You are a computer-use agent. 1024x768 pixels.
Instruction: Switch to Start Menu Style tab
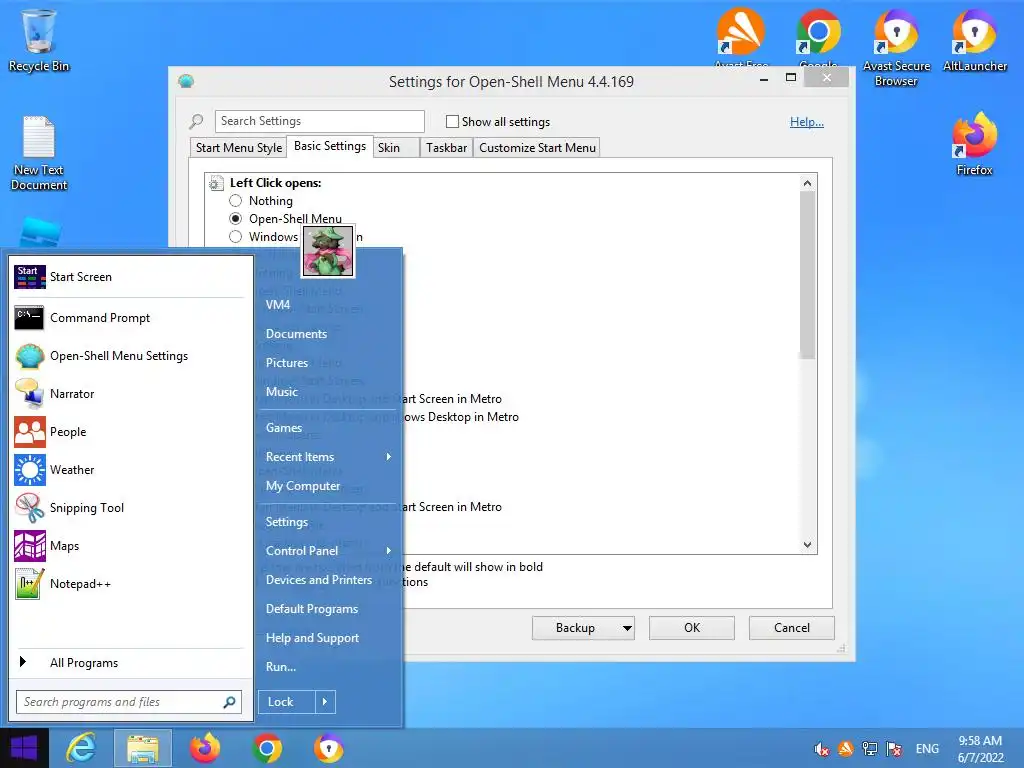[x=239, y=148]
